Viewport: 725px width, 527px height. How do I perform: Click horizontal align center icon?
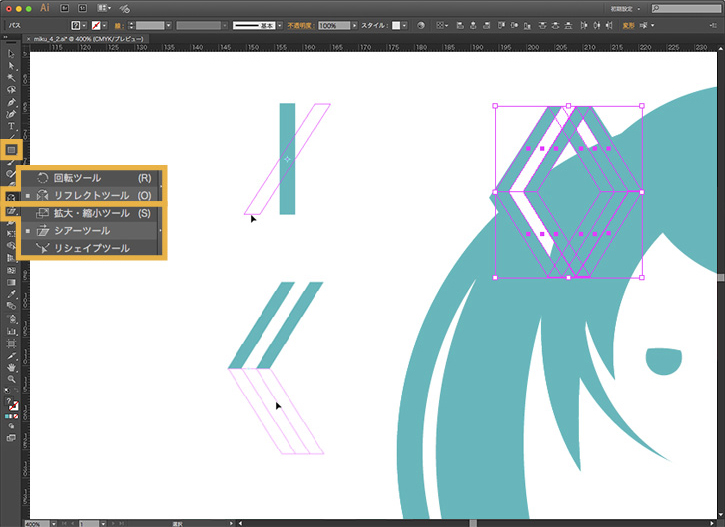[473, 25]
